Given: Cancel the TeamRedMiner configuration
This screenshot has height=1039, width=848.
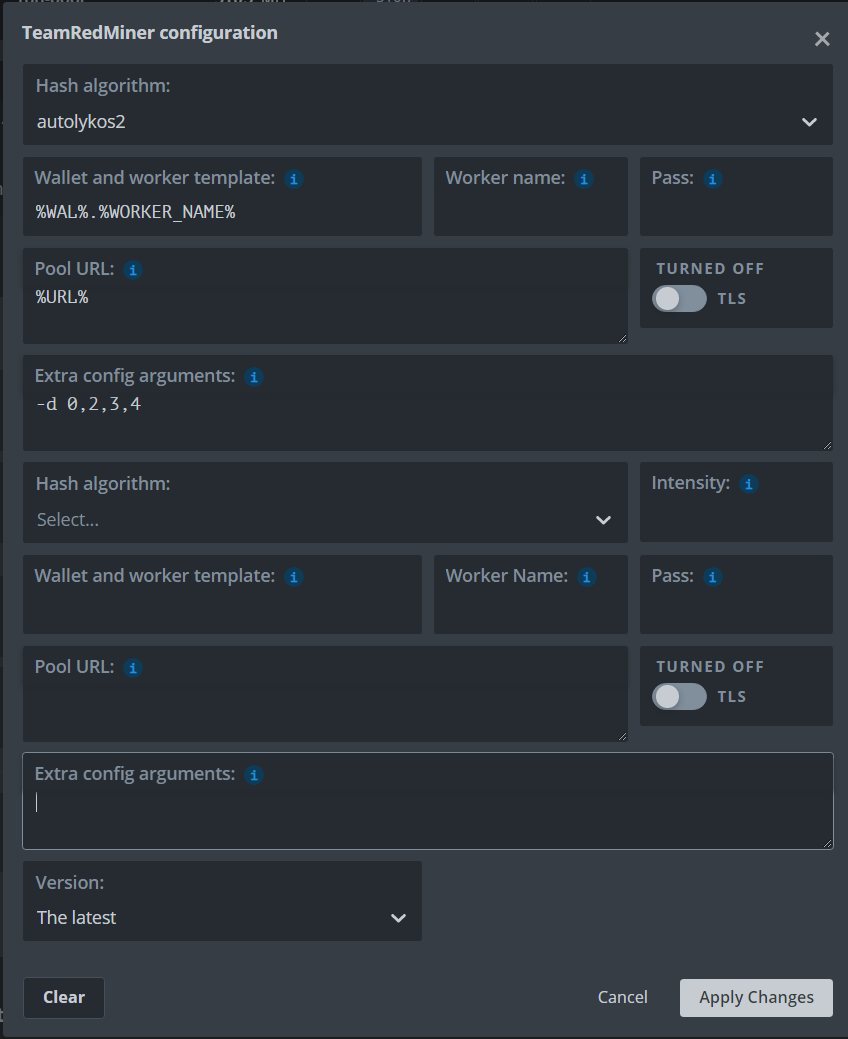Looking at the screenshot, I should point(622,997).
